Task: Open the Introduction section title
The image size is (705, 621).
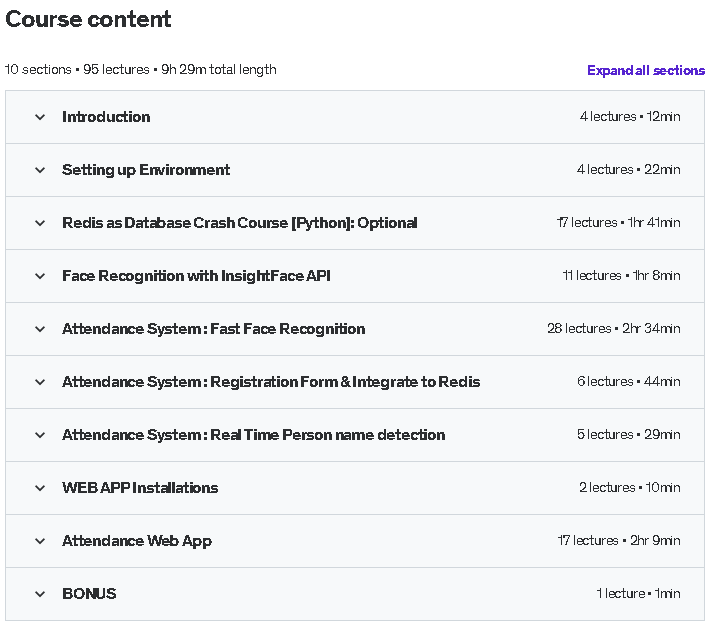Action: [x=106, y=117]
